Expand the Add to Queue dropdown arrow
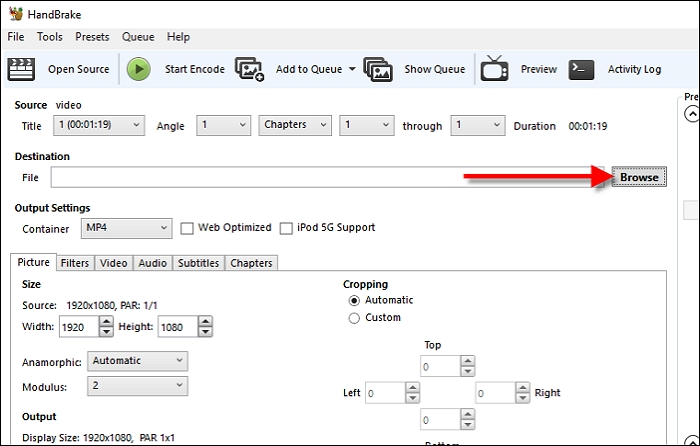Viewport: 700px width, 446px height. [352, 70]
